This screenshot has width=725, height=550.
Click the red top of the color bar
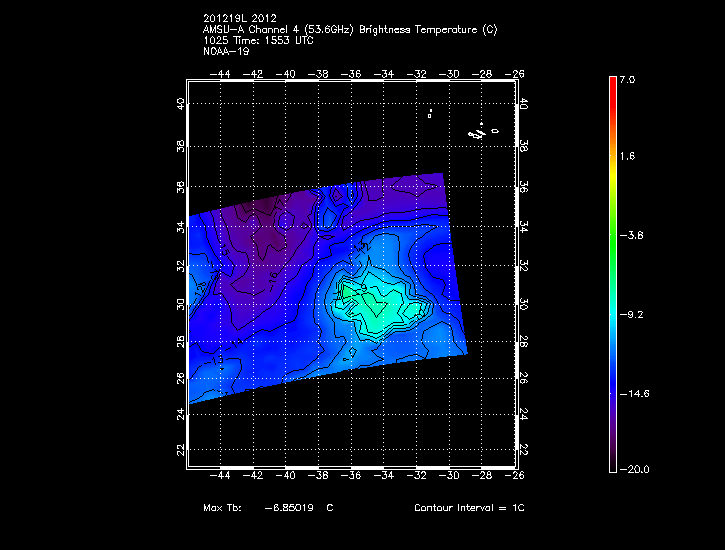tap(613, 85)
